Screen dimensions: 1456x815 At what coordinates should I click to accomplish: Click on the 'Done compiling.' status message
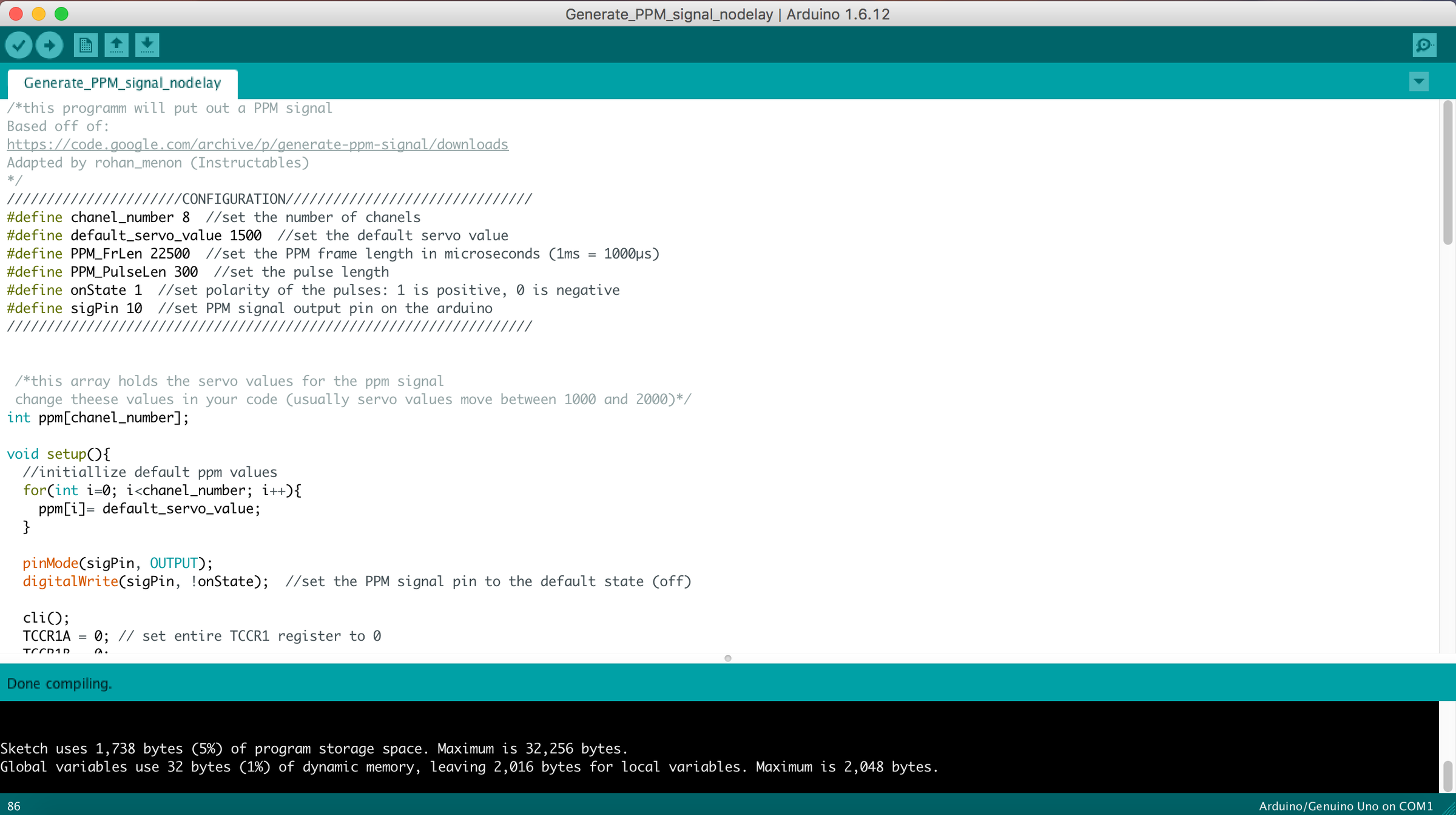pyautogui.click(x=59, y=683)
